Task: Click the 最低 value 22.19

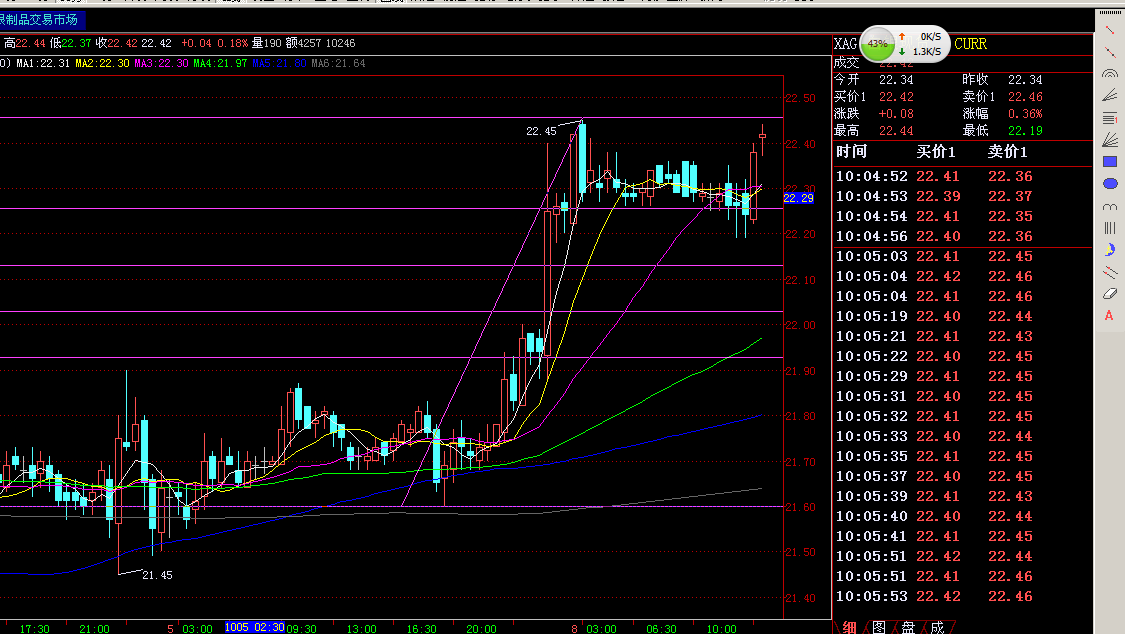Action: 1025,131
